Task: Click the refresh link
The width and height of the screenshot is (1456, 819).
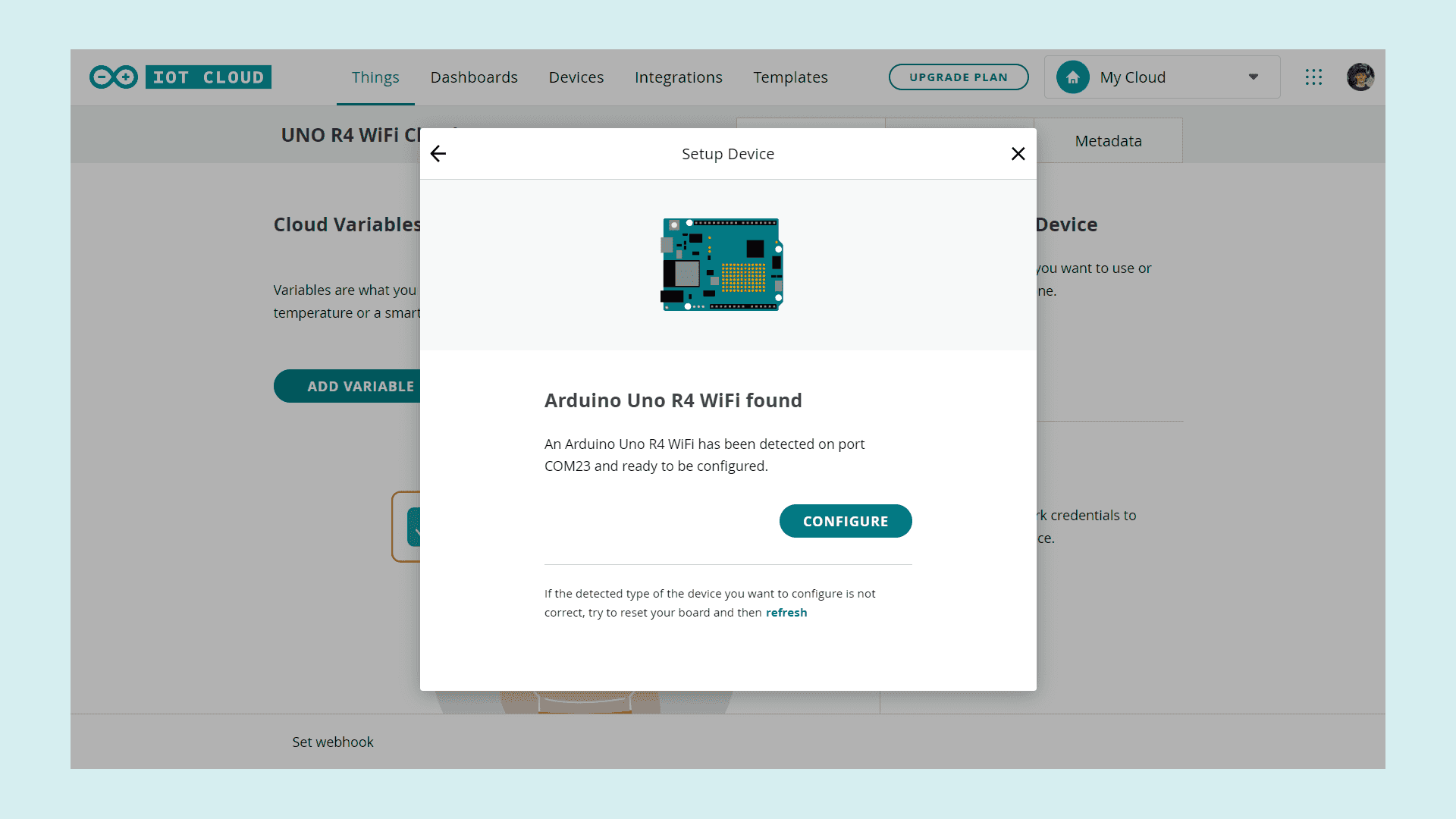Action: [x=786, y=613]
